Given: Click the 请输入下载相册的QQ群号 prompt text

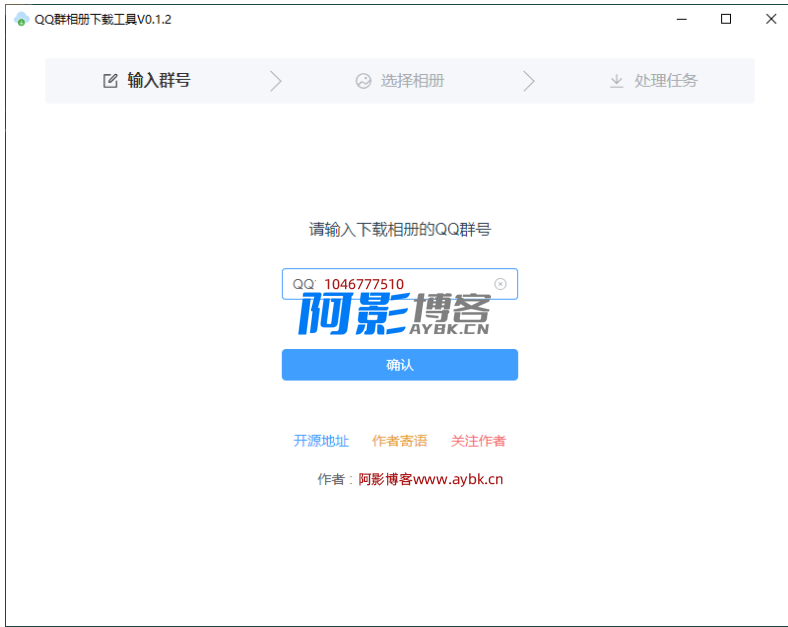Looking at the screenshot, I should tap(400, 230).
